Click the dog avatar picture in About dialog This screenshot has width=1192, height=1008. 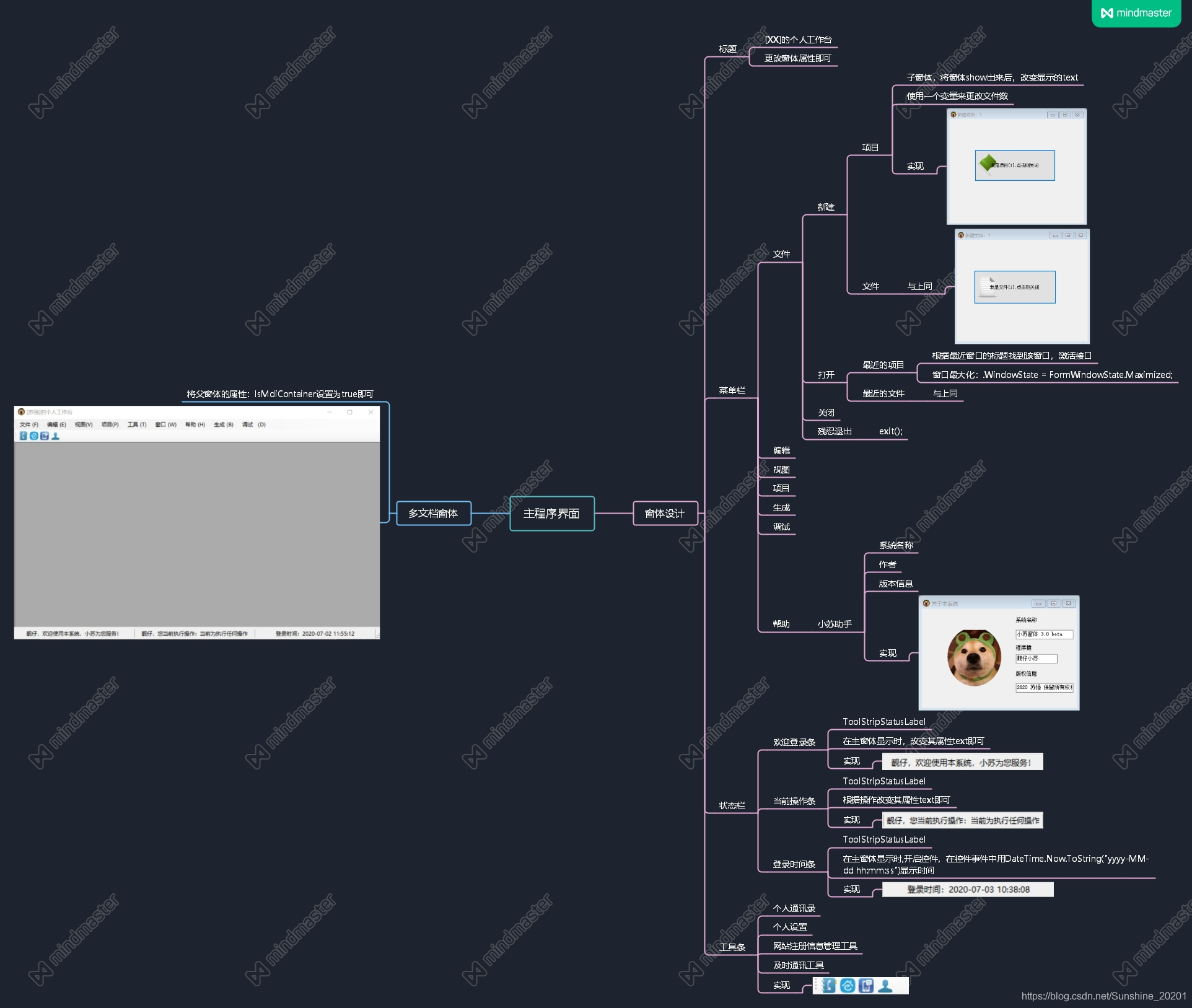(x=974, y=657)
